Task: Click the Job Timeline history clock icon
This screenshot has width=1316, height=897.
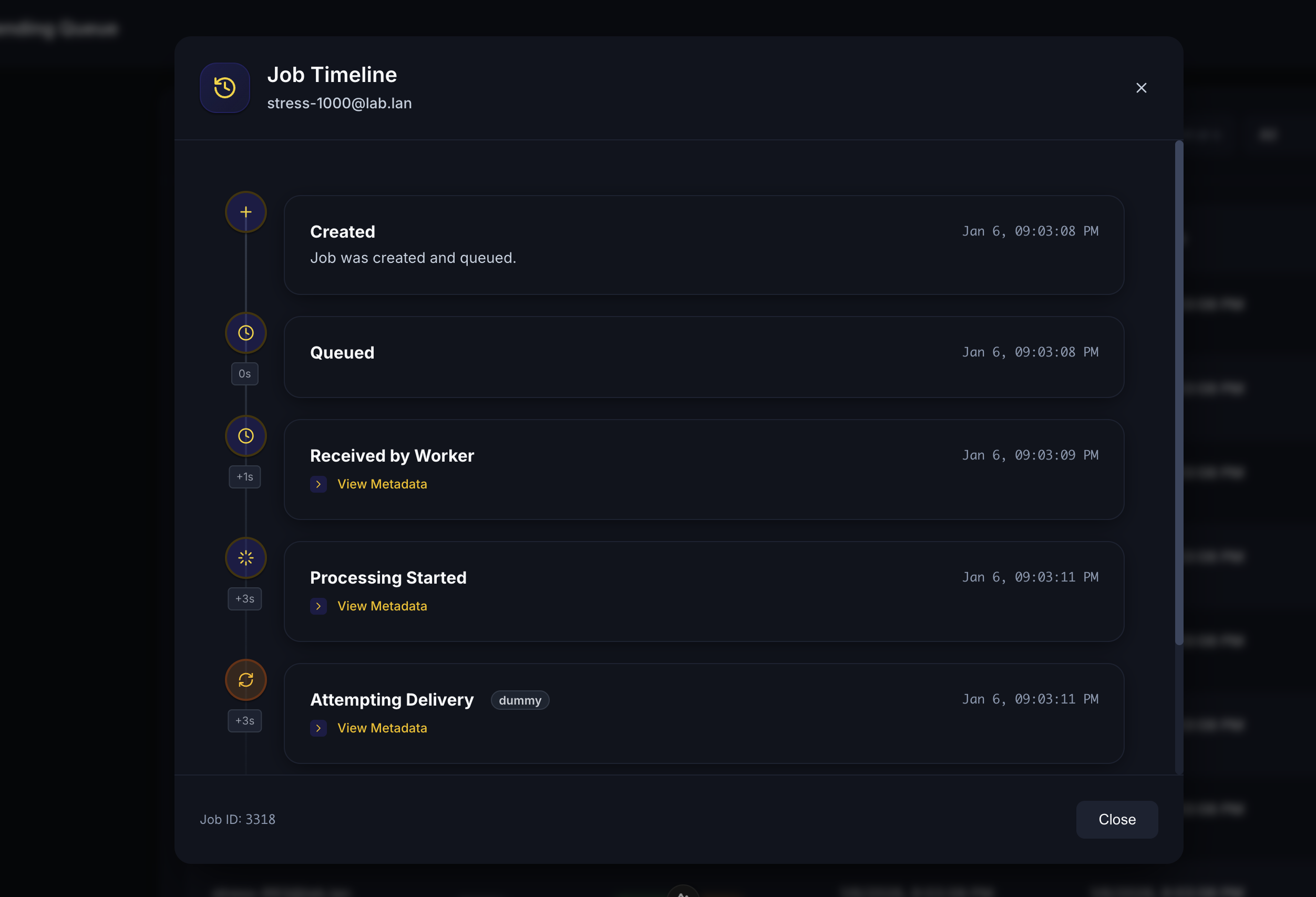Action: (225, 88)
